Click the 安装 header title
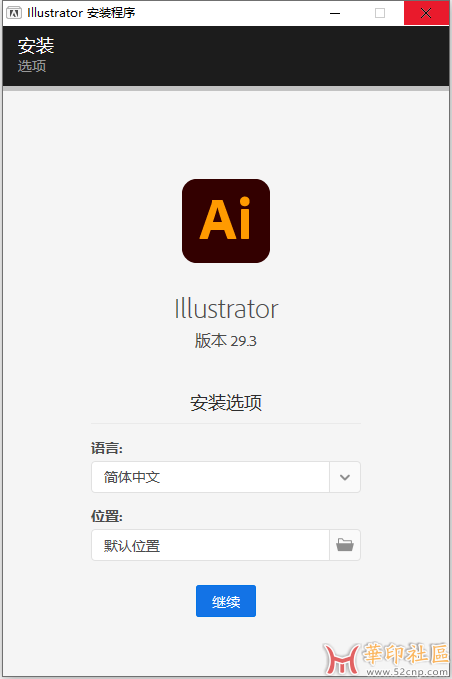452x679 pixels. 36,46
